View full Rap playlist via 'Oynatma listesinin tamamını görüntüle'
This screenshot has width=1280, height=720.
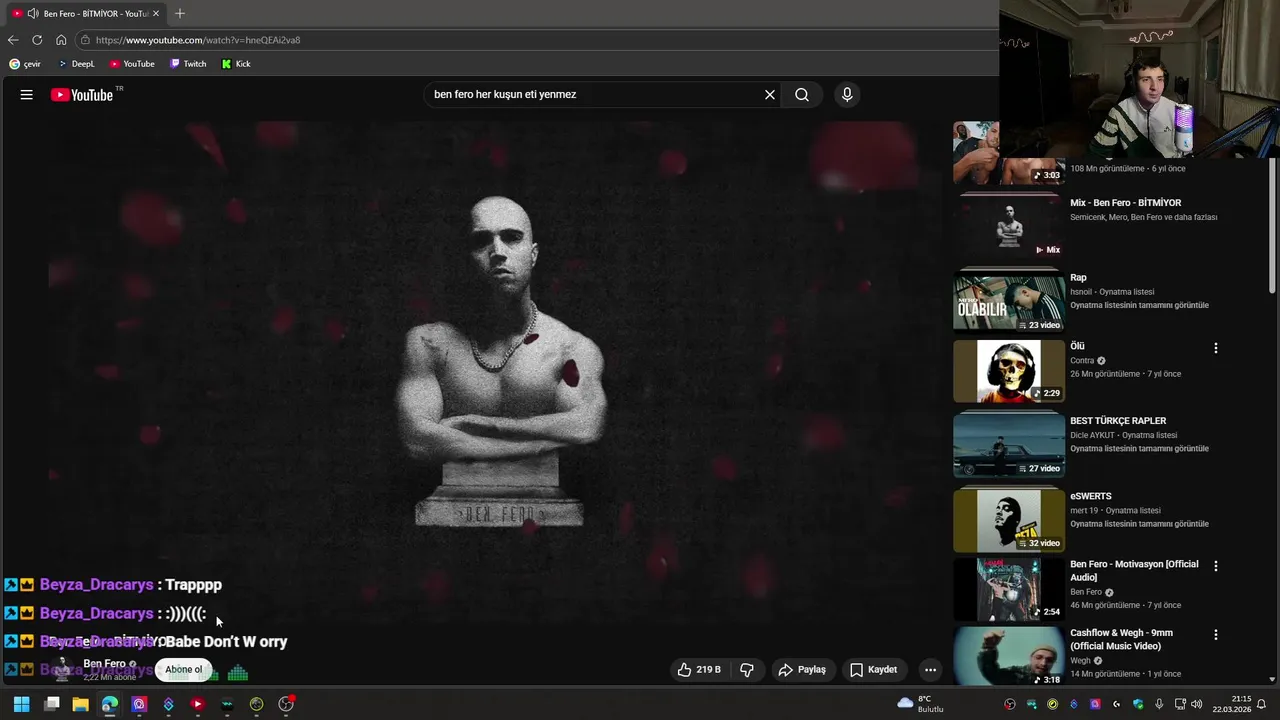1139,305
